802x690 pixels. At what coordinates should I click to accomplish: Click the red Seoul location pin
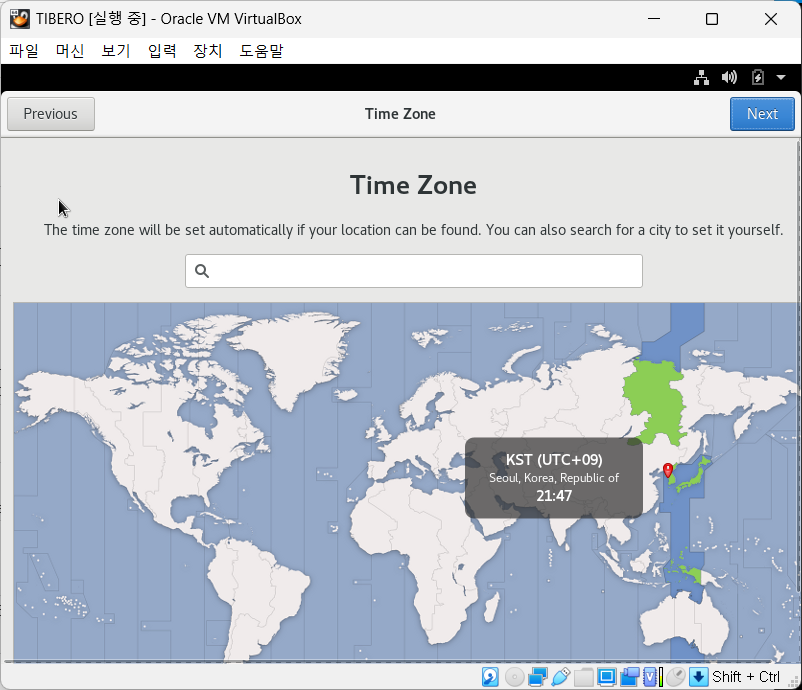667,470
